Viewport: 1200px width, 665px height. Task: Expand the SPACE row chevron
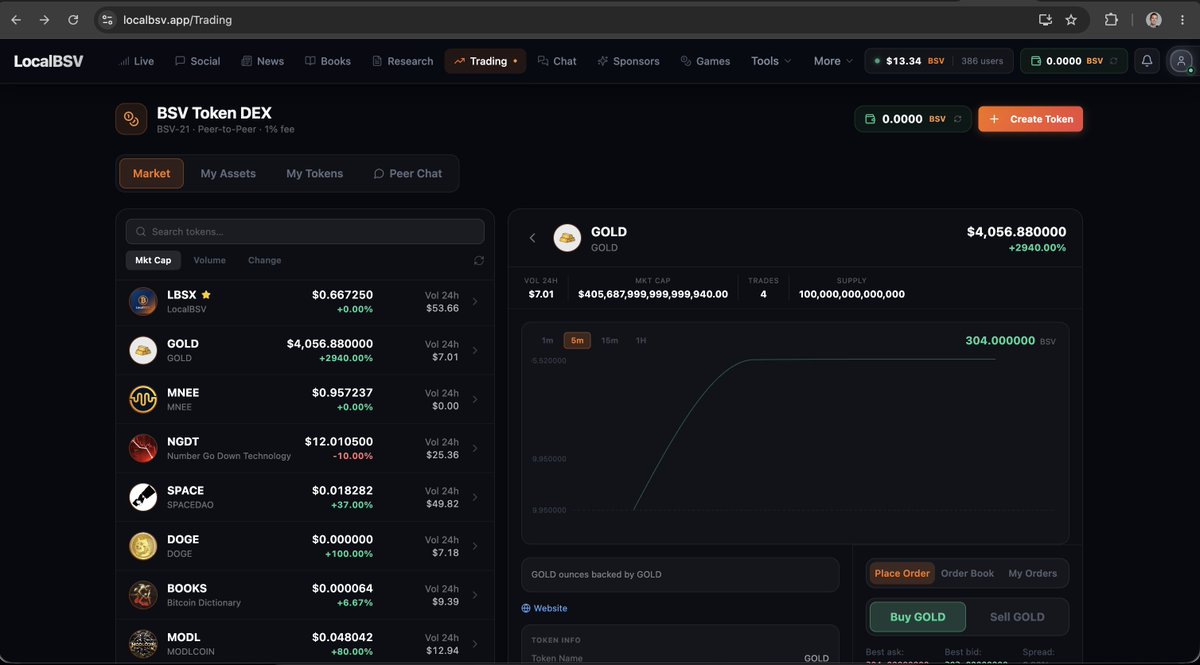[x=475, y=497]
